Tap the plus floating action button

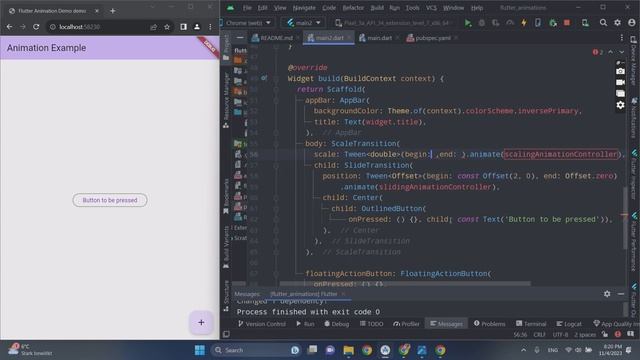tap(201, 322)
